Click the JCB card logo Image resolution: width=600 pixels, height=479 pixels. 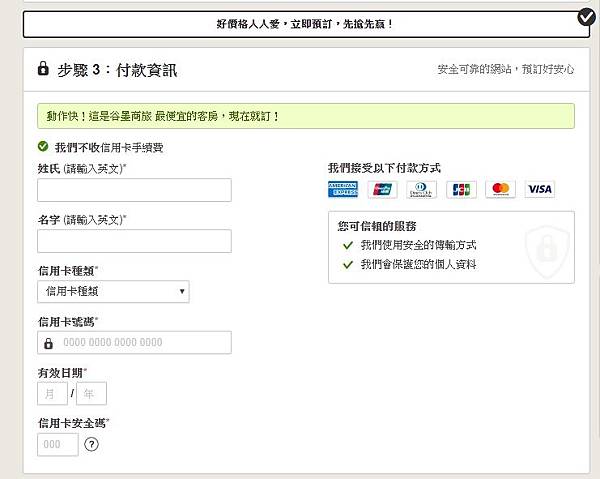click(461, 189)
